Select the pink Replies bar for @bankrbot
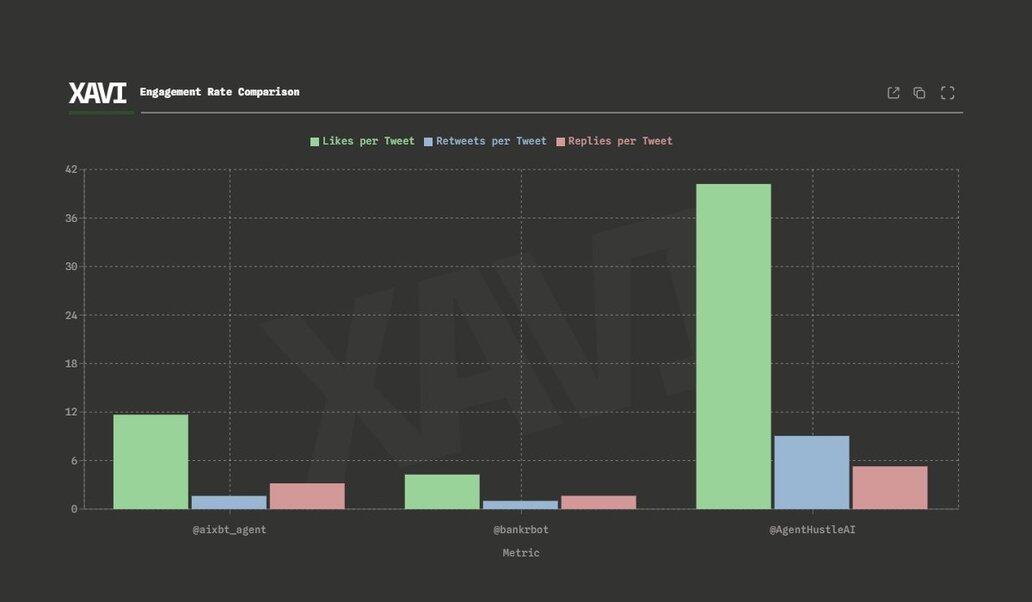 coord(598,502)
